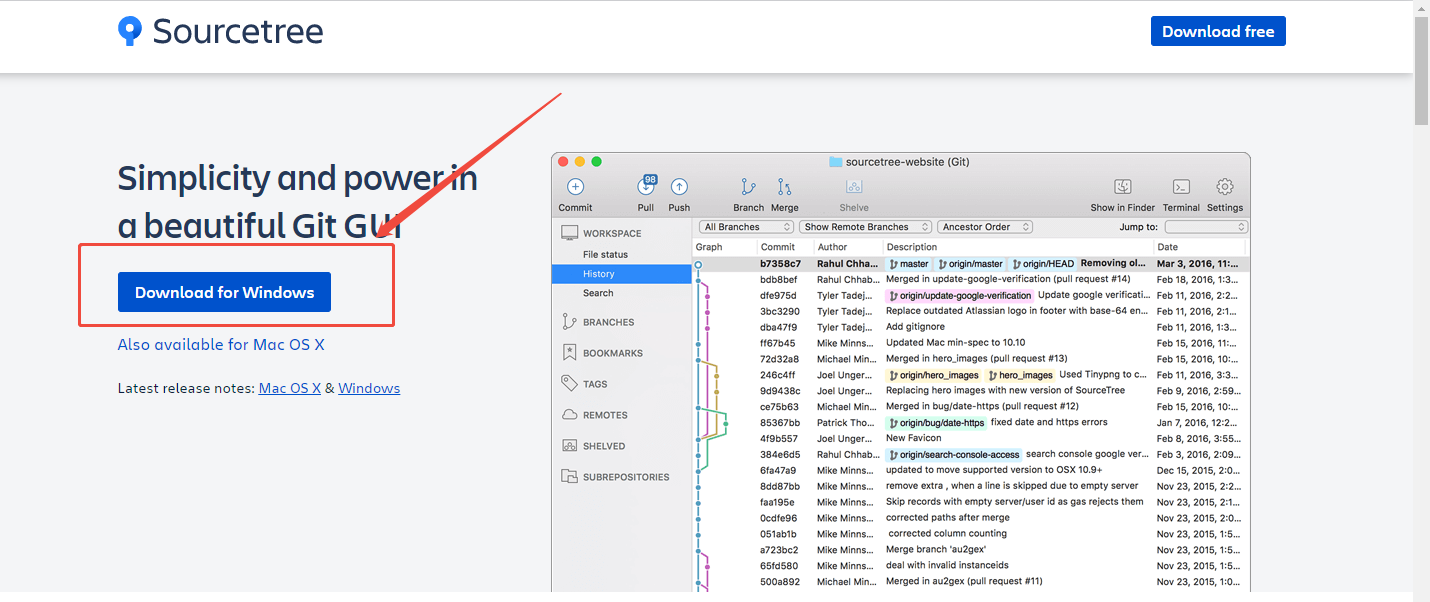Image resolution: width=1430 pixels, height=602 pixels.
Task: Click the Author column header
Action: pos(832,247)
